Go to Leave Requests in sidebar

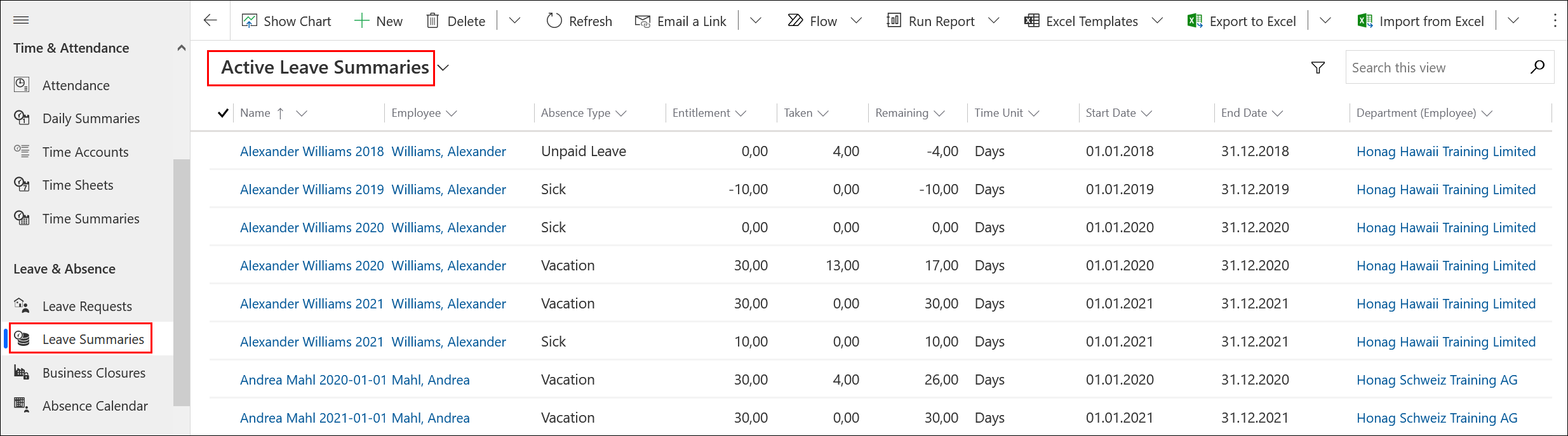pos(87,306)
